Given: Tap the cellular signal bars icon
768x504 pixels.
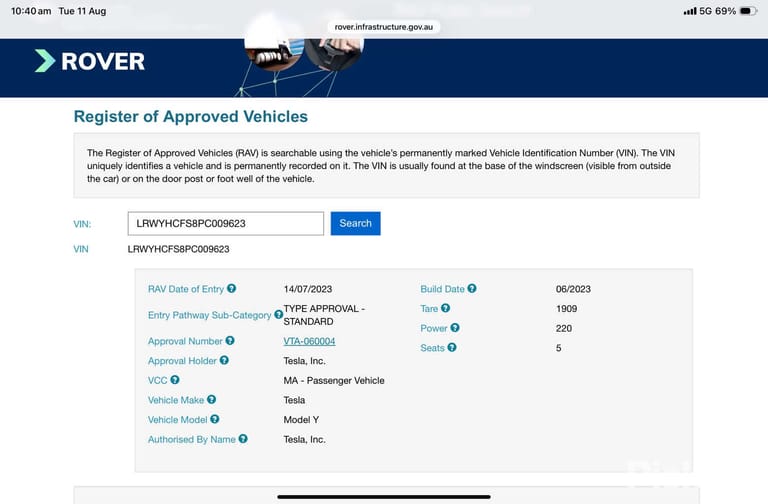Looking at the screenshot, I should [690, 11].
